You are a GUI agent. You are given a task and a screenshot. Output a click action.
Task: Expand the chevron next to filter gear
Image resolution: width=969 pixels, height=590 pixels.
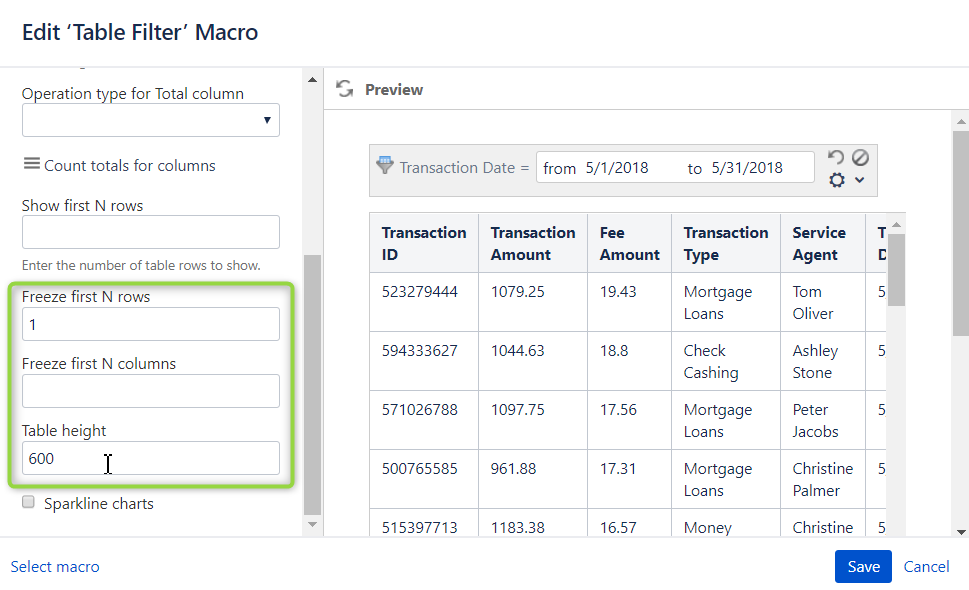click(859, 181)
